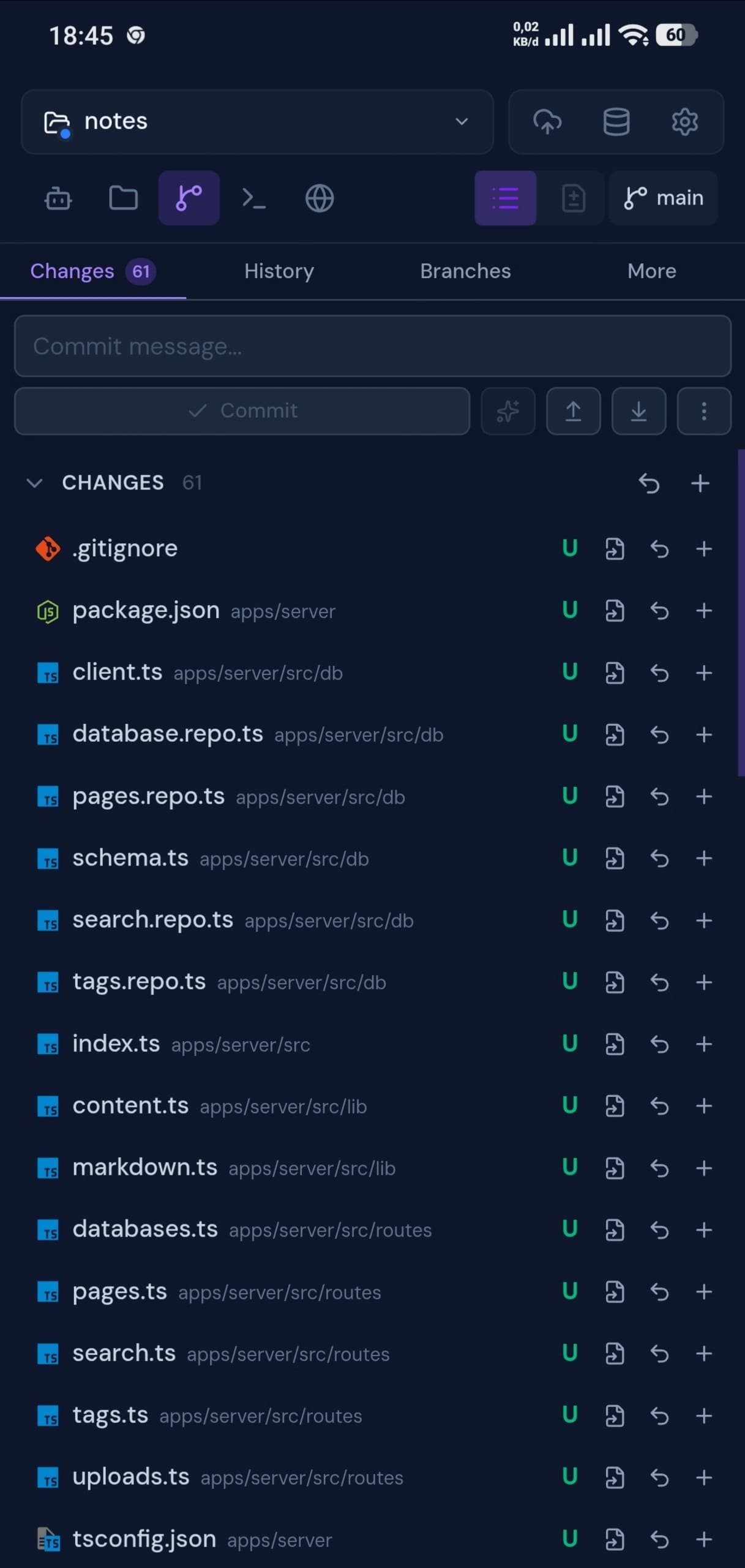
Task: Discard changes to tags.repo.ts
Action: 659,982
